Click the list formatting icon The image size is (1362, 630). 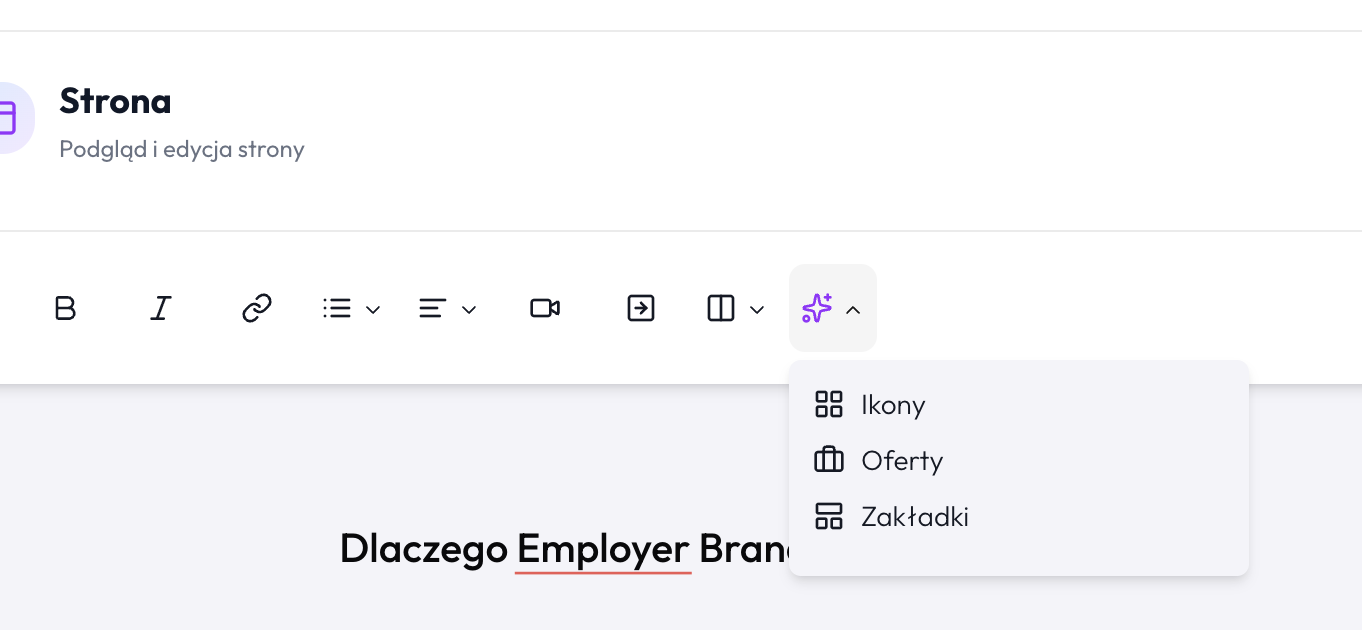point(338,308)
